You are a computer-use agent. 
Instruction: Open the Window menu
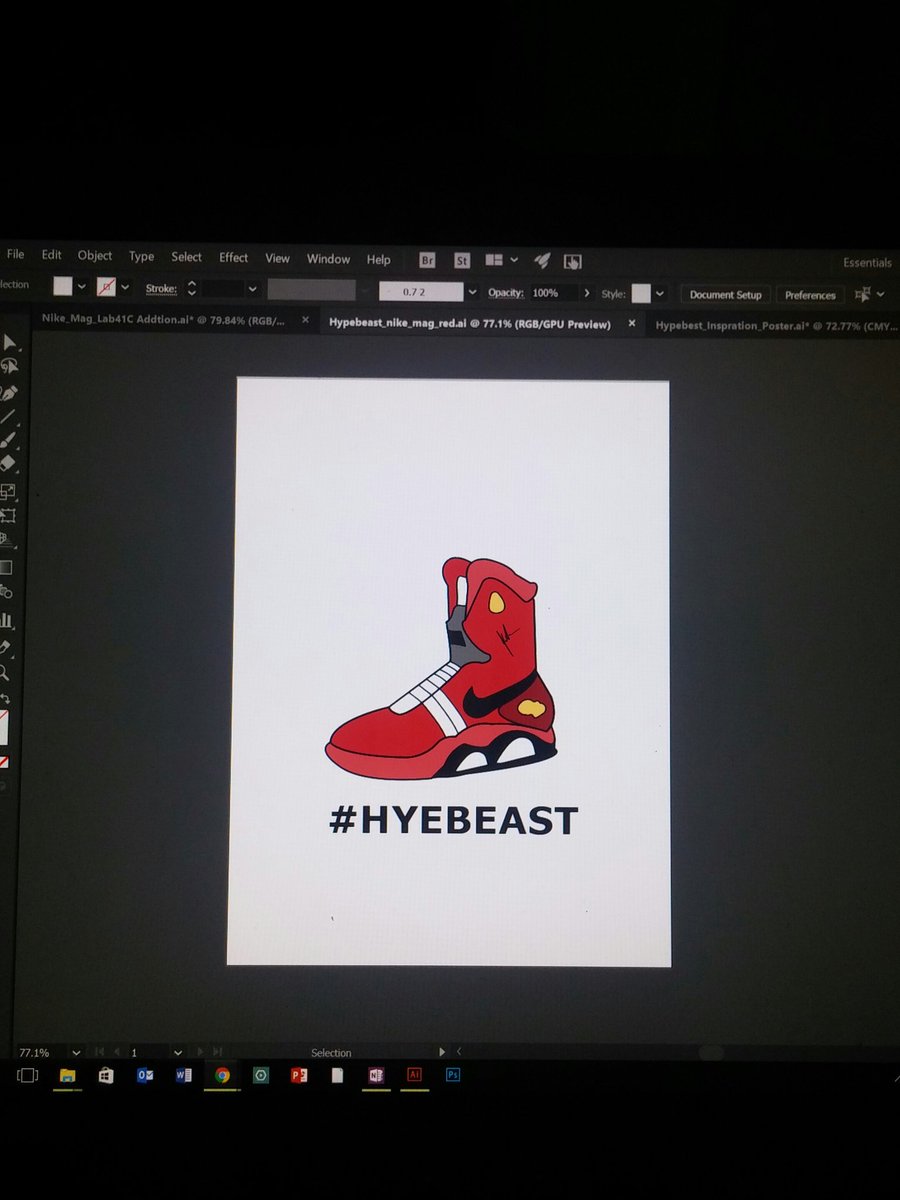click(328, 259)
